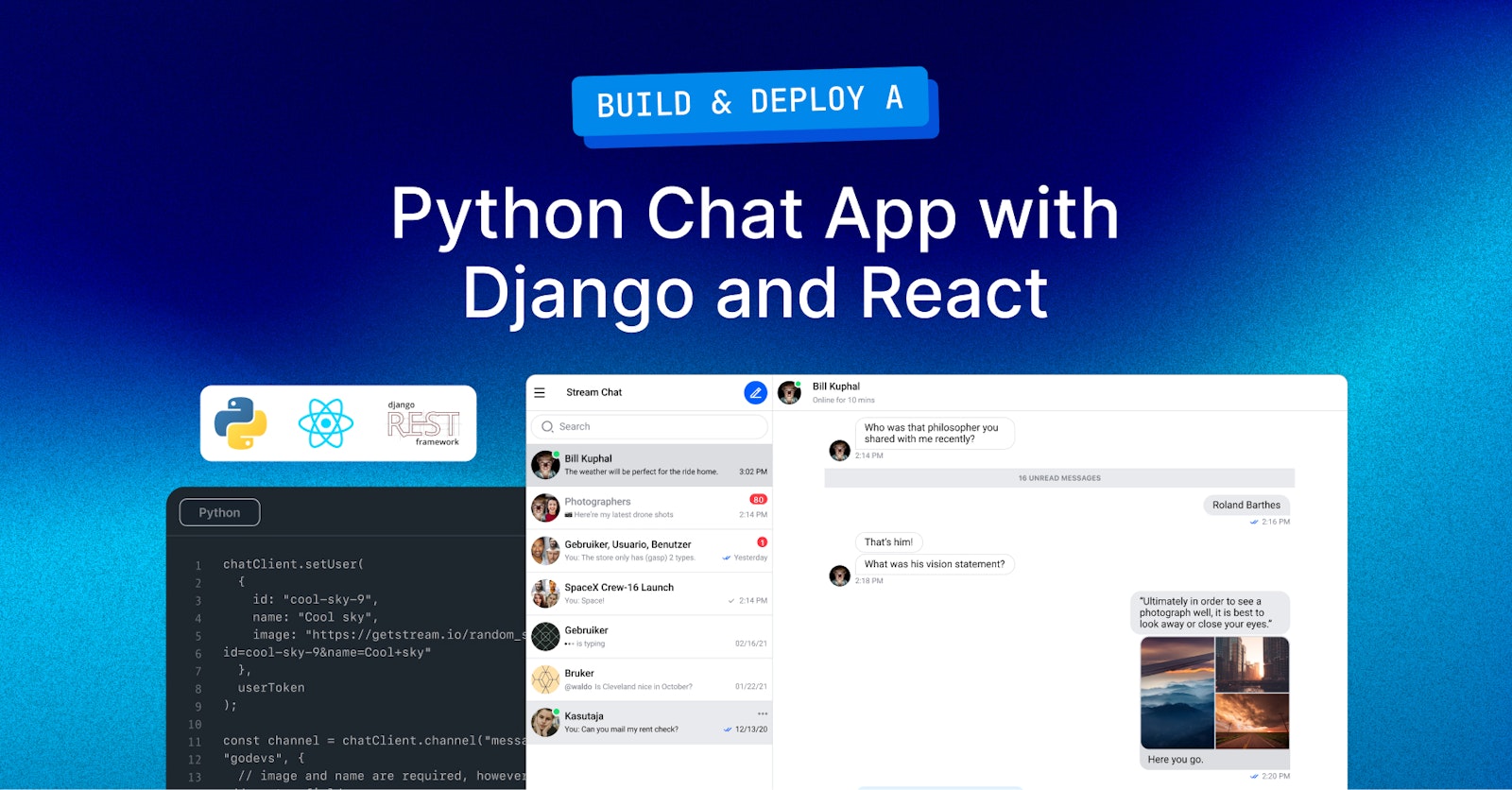The image size is (1512, 790).
Task: Open the Kasutaja conversation
Action: point(649,722)
